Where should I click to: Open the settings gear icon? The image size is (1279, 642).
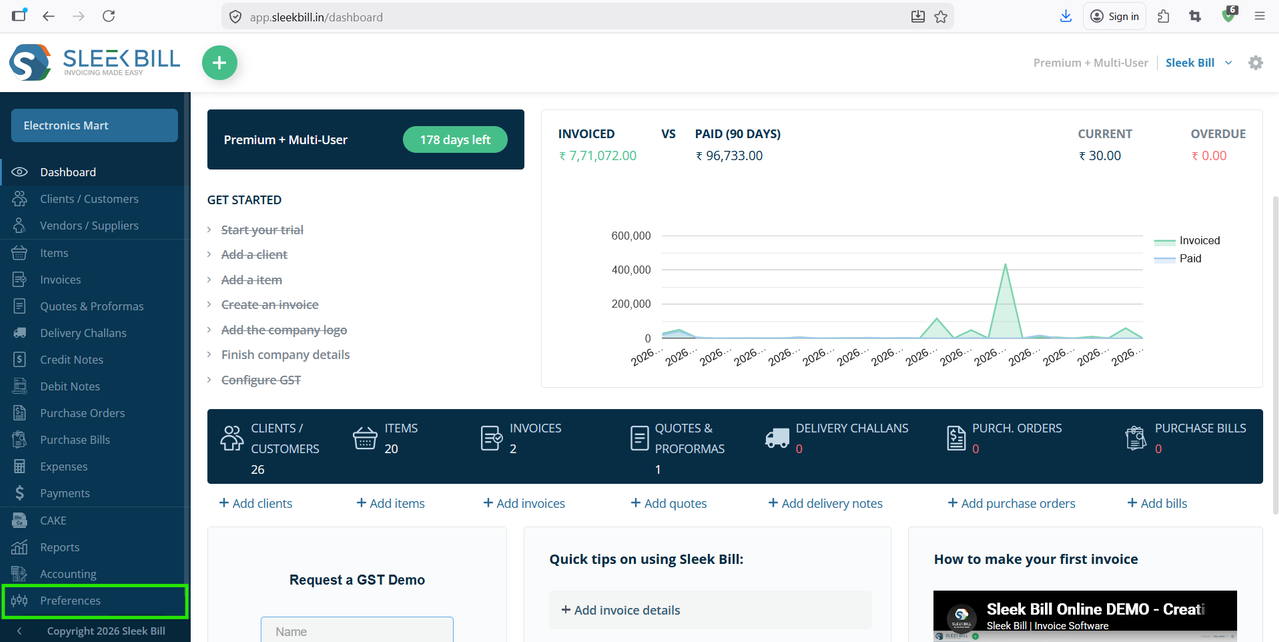(1256, 63)
